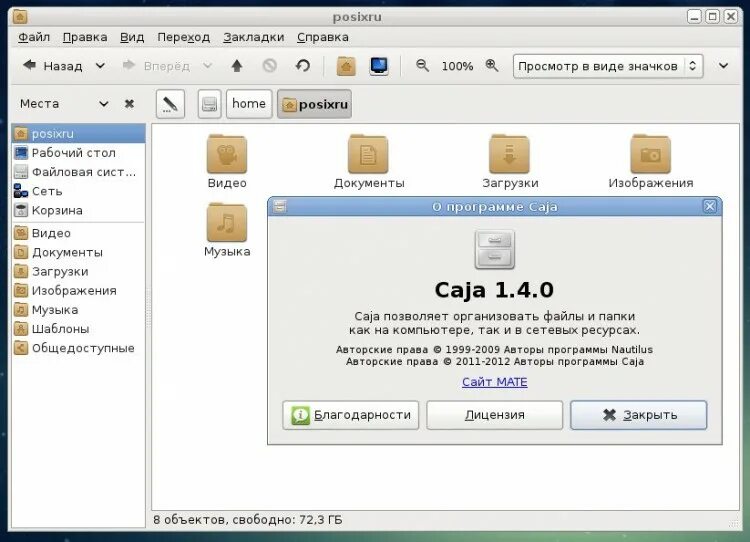Select the Загрузки folder icon
The width and height of the screenshot is (750, 542).
tap(509, 154)
